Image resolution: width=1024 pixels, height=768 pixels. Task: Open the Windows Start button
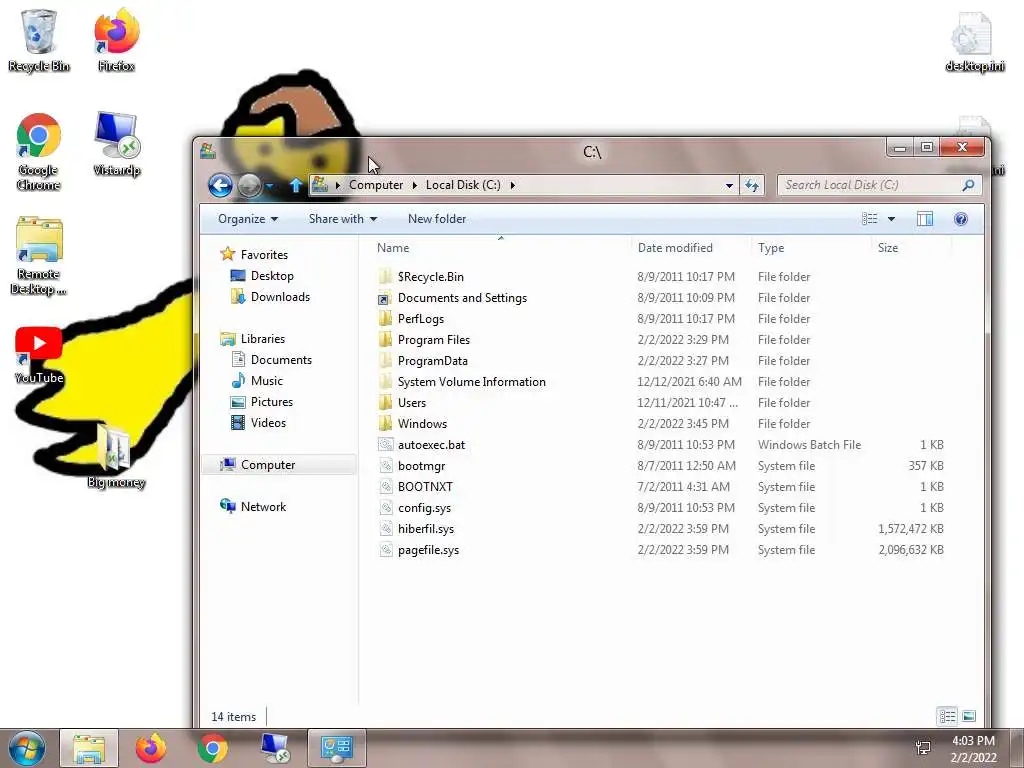[27, 748]
